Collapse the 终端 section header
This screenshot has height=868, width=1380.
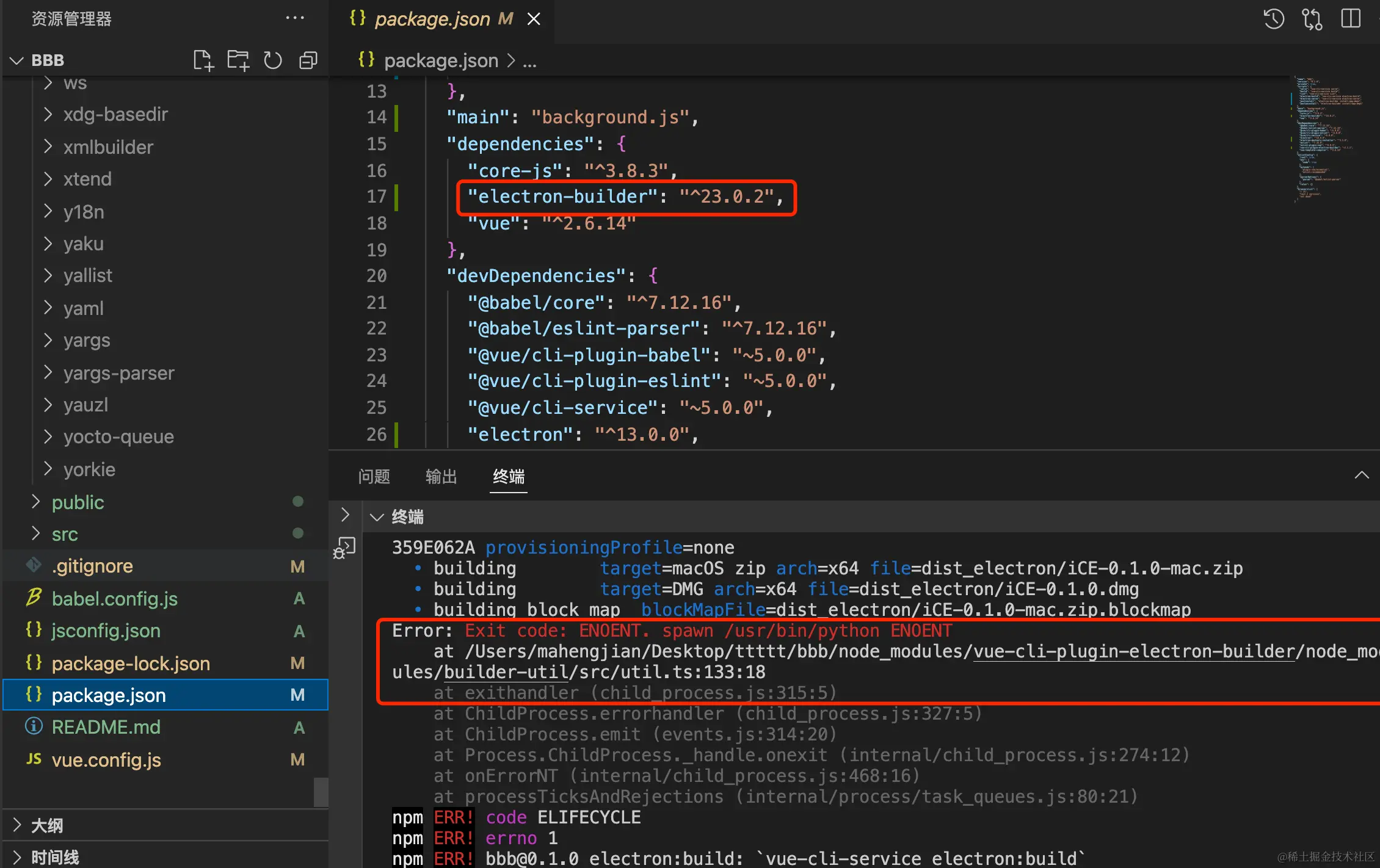[x=377, y=518]
